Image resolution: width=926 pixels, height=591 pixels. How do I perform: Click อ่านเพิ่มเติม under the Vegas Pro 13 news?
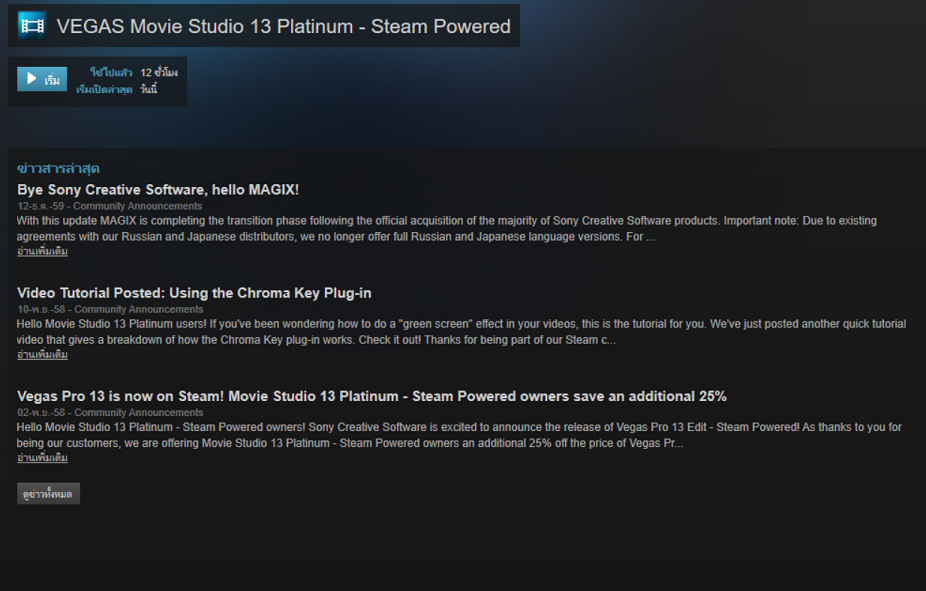[42, 457]
